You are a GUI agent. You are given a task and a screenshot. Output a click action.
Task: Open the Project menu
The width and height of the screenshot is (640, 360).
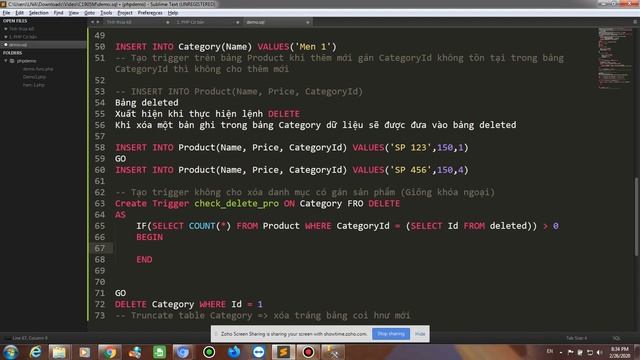click(x=125, y=13)
